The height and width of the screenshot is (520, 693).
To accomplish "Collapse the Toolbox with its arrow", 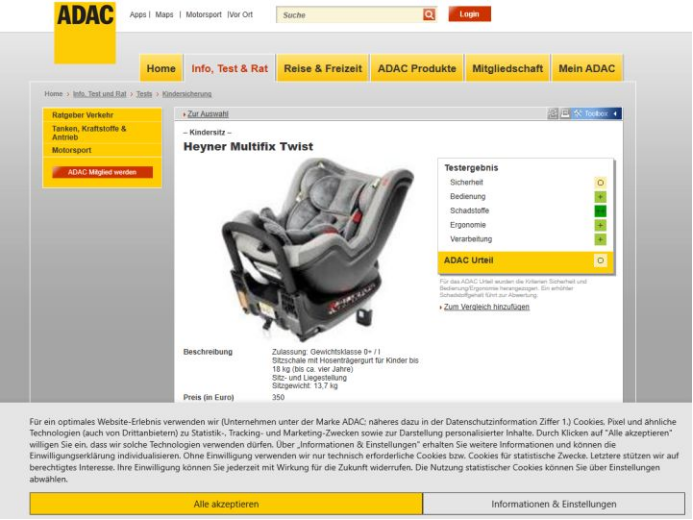I will tap(615, 114).
